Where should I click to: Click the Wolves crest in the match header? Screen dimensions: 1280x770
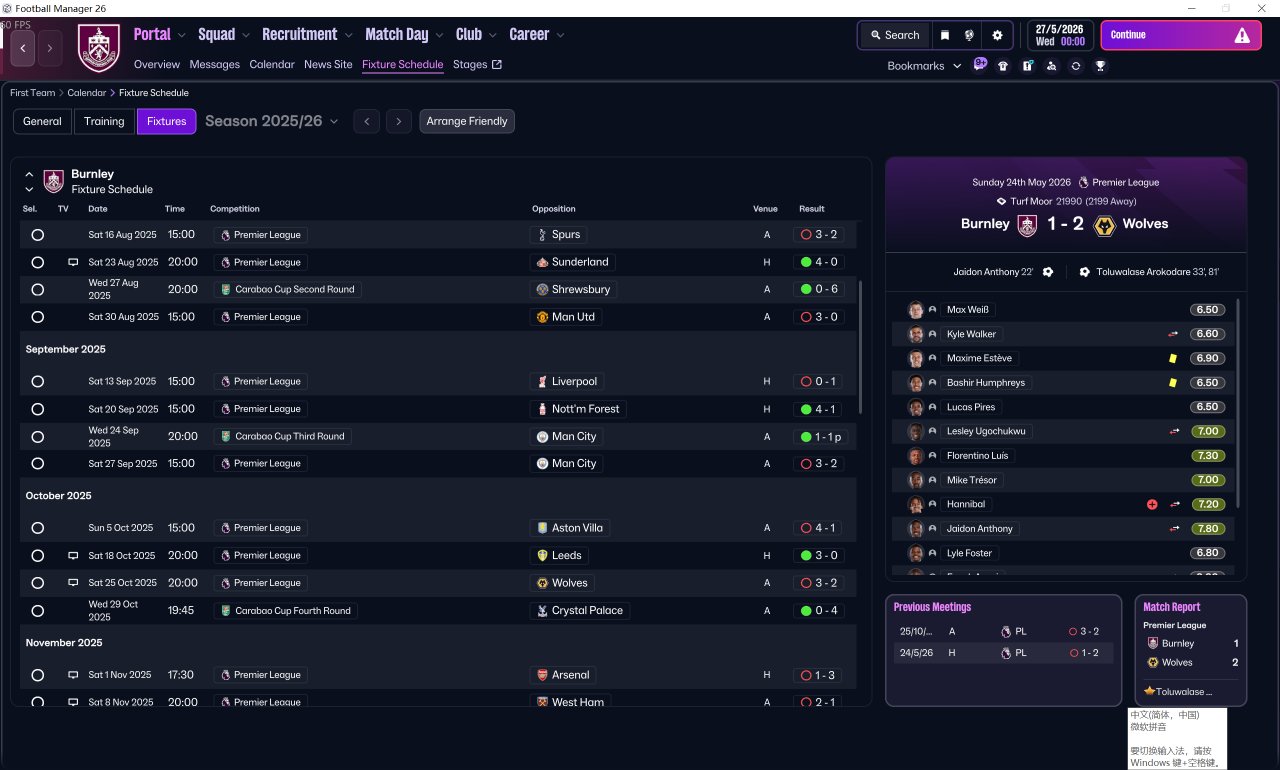1105,225
